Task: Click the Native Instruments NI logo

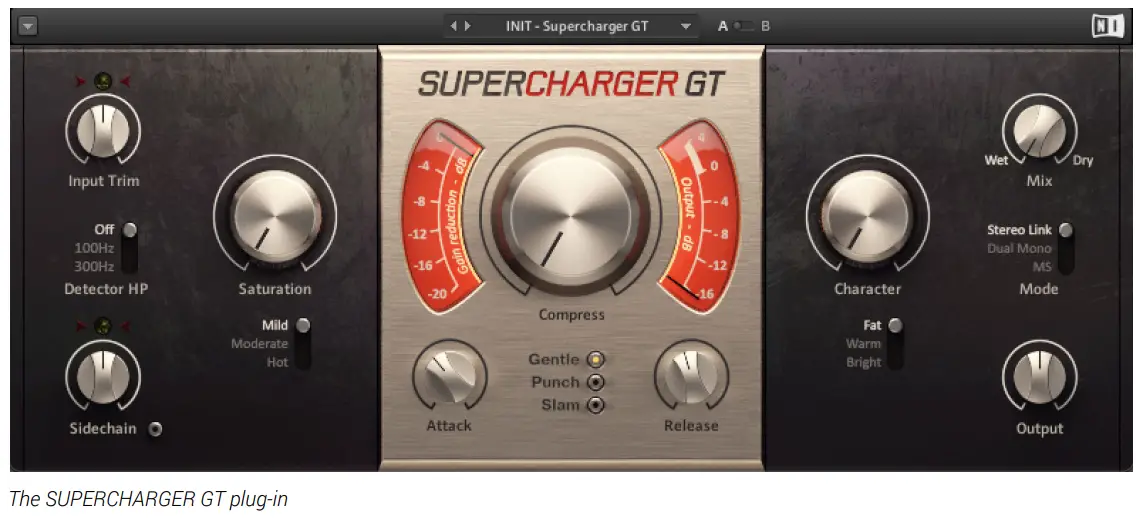Action: [x=1107, y=26]
